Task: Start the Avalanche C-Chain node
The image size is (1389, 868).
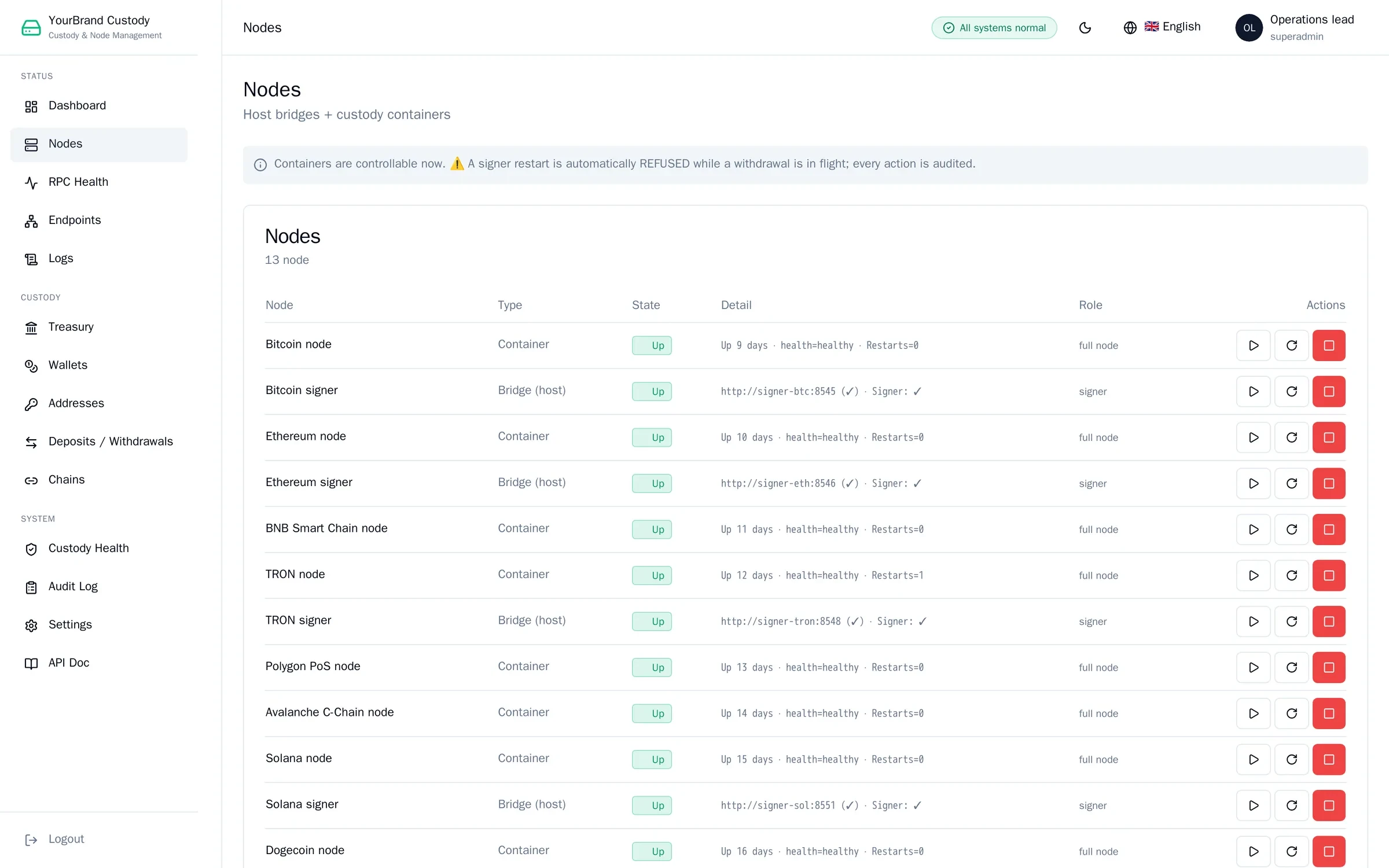Action: [x=1253, y=713]
